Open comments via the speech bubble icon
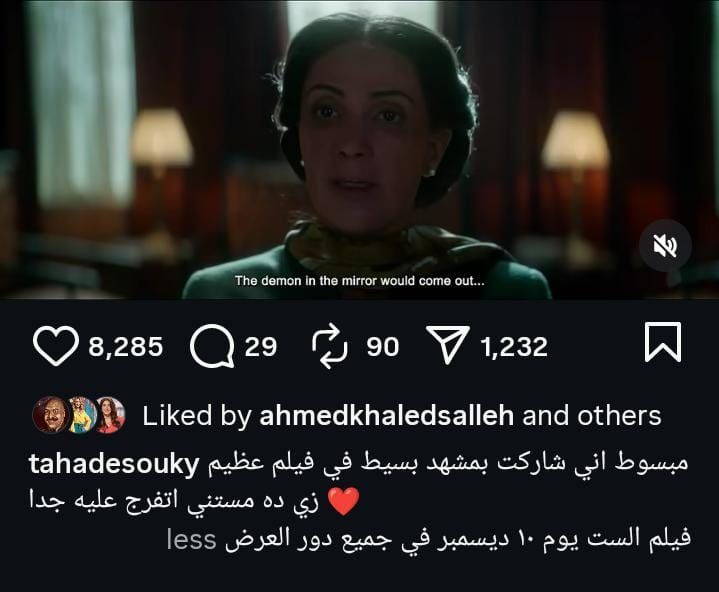The image size is (719, 592). pyautogui.click(x=212, y=346)
